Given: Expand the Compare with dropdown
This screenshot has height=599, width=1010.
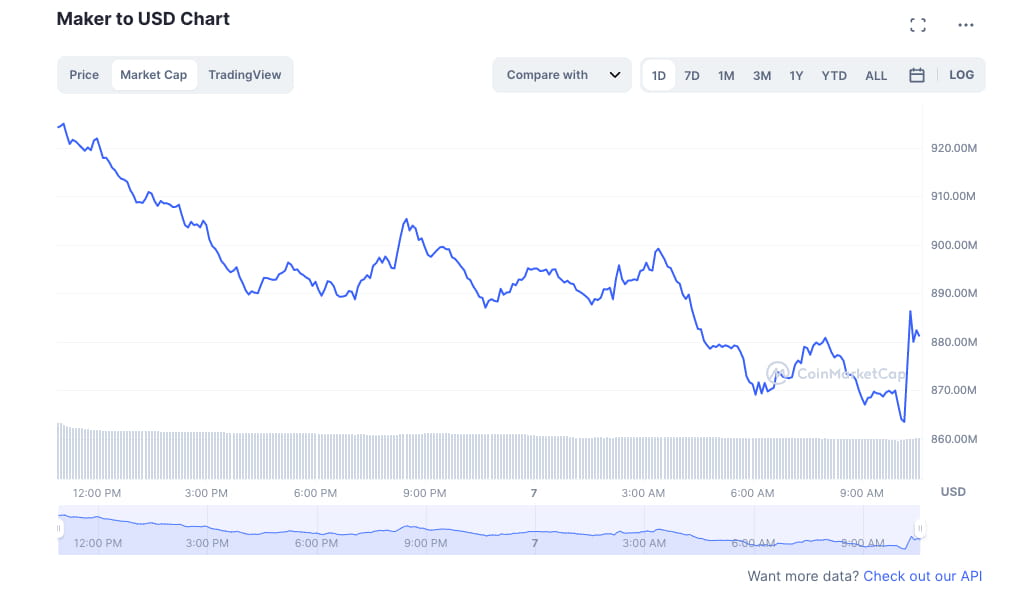Looking at the screenshot, I should pos(562,75).
